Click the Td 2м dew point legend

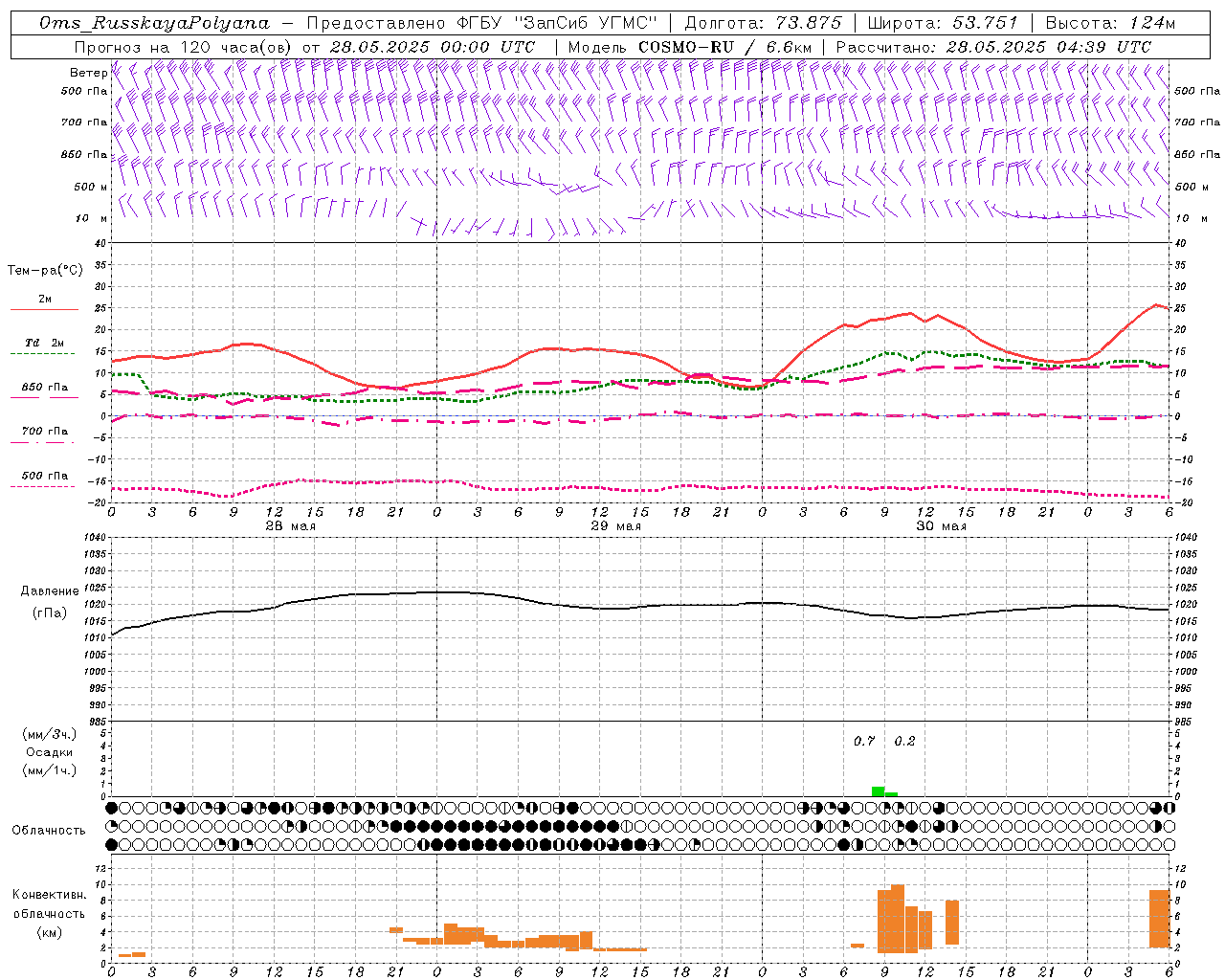pos(44,343)
